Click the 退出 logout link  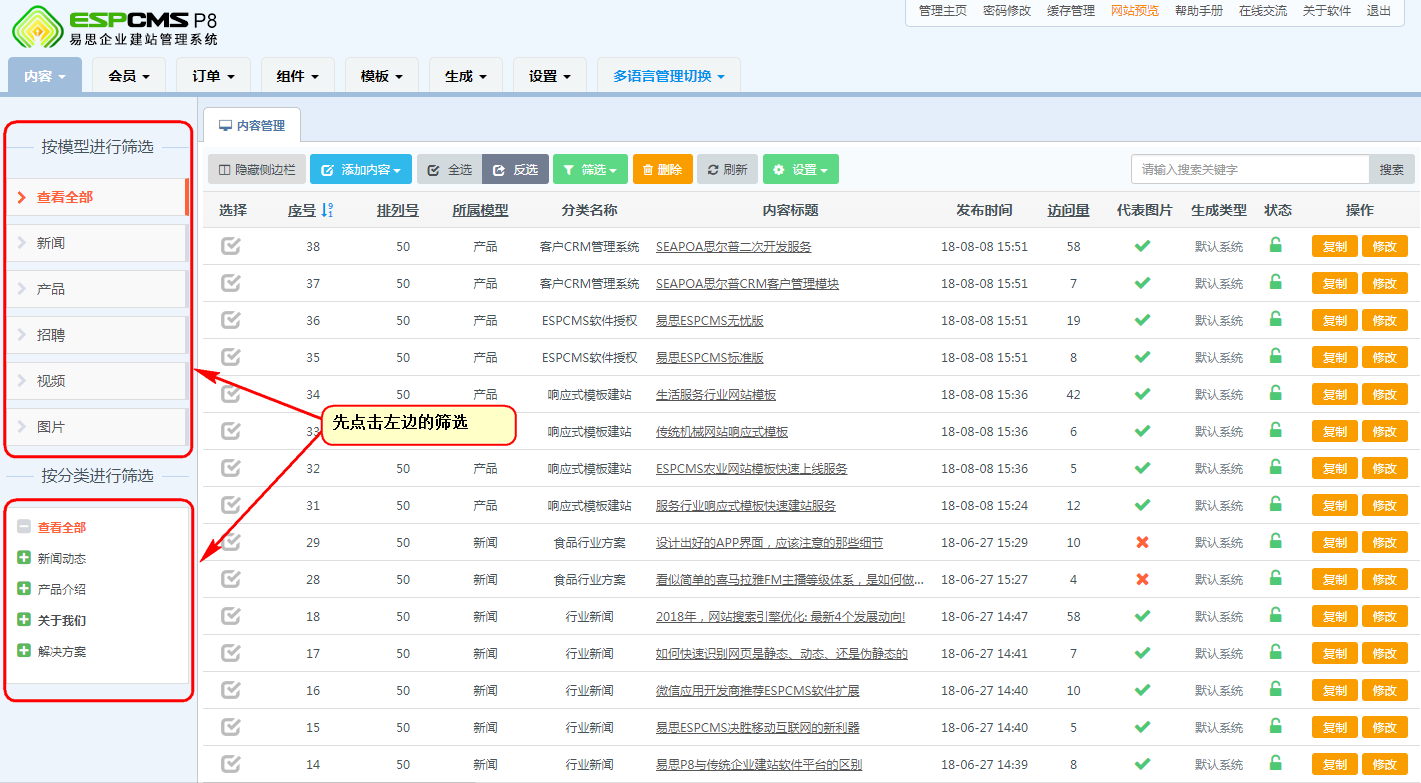(1379, 11)
